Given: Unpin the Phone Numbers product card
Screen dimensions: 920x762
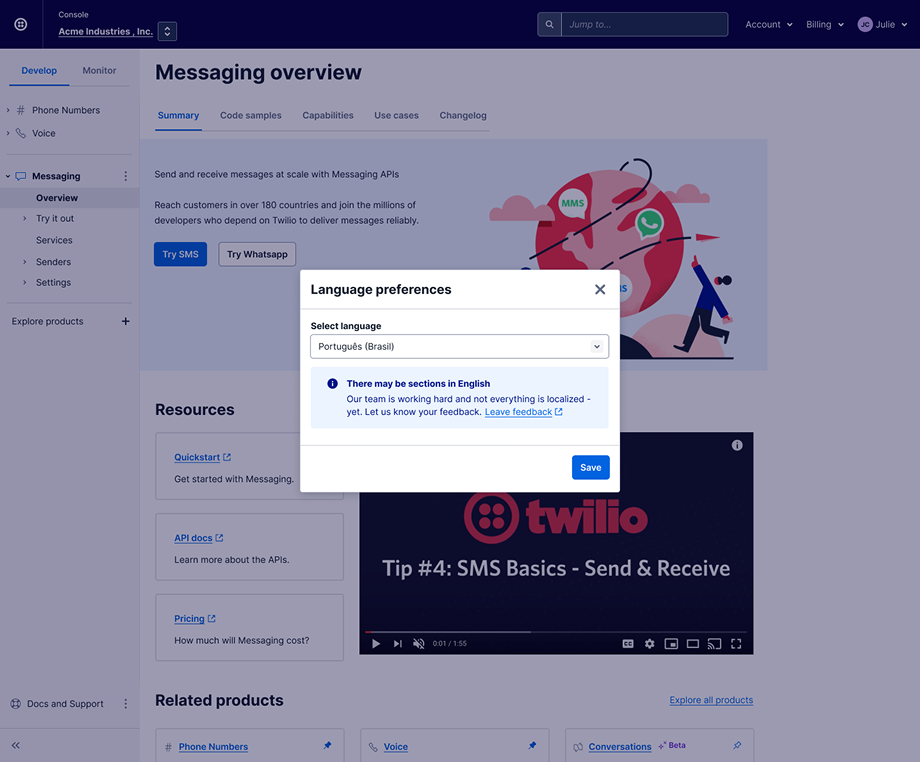Looking at the screenshot, I should (x=327, y=746).
